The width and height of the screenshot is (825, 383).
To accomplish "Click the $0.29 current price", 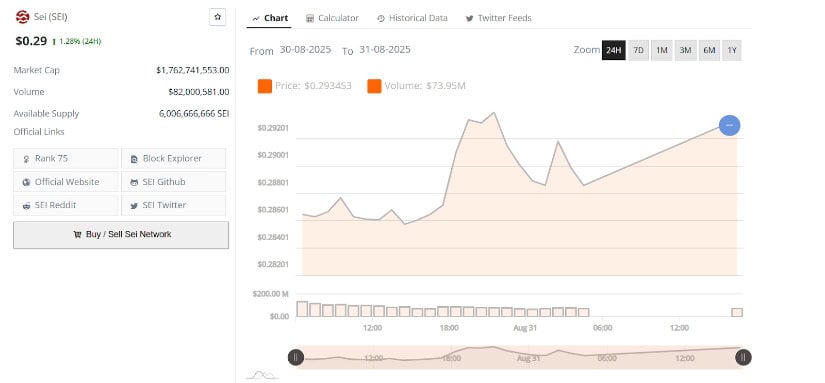I will coord(31,41).
